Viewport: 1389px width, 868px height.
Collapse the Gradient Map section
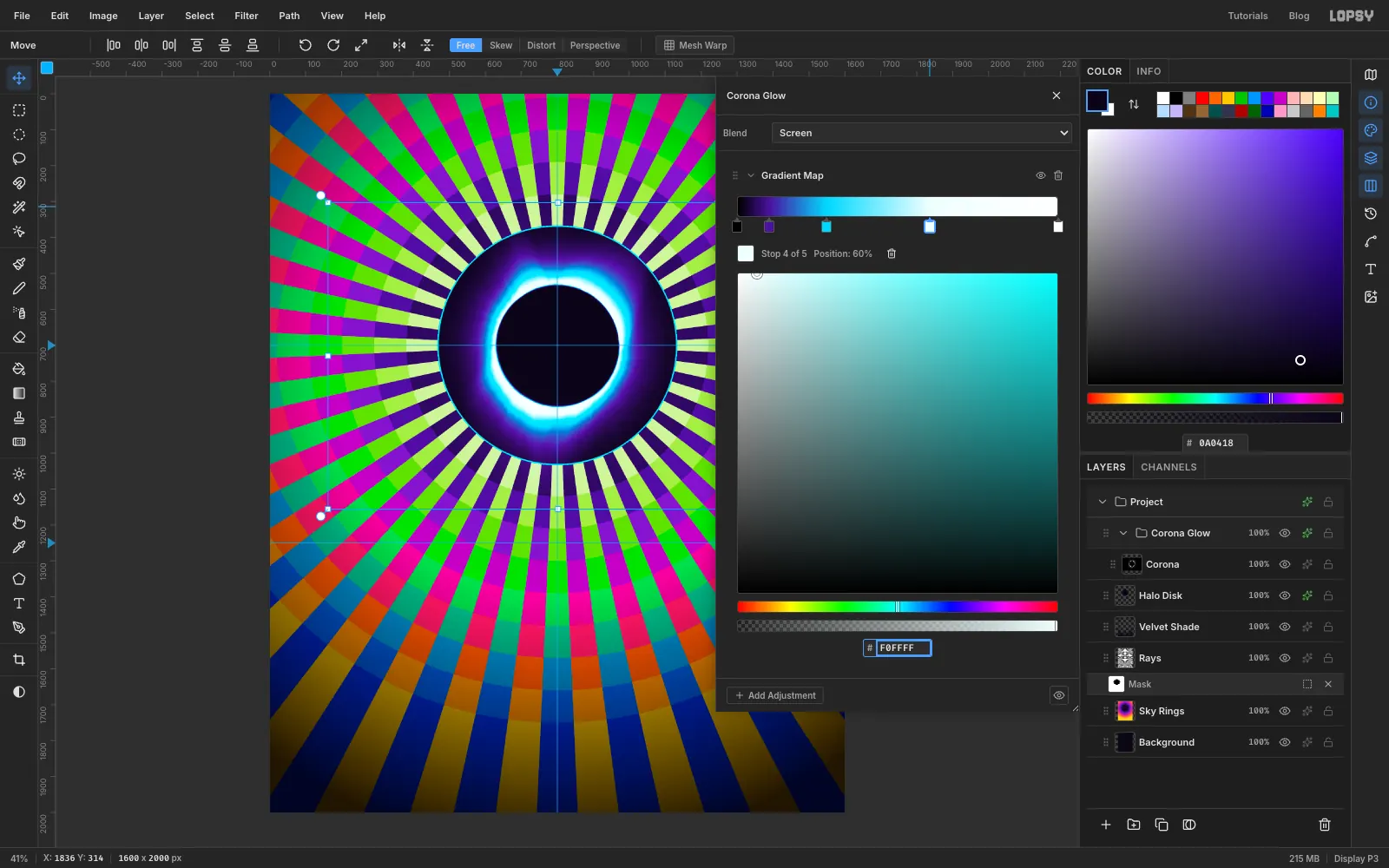[x=751, y=175]
